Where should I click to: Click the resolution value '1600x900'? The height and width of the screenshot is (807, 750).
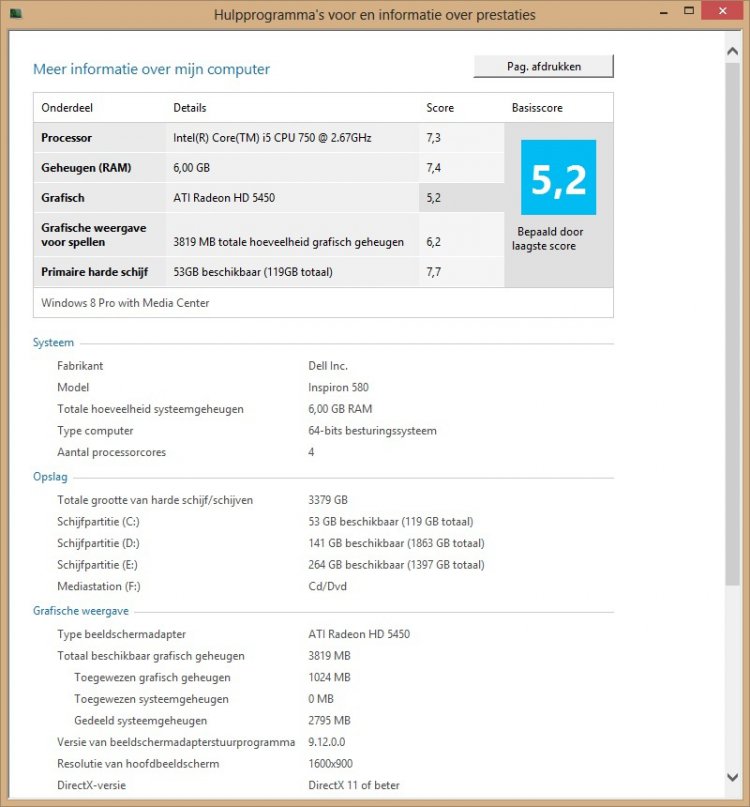coord(330,764)
